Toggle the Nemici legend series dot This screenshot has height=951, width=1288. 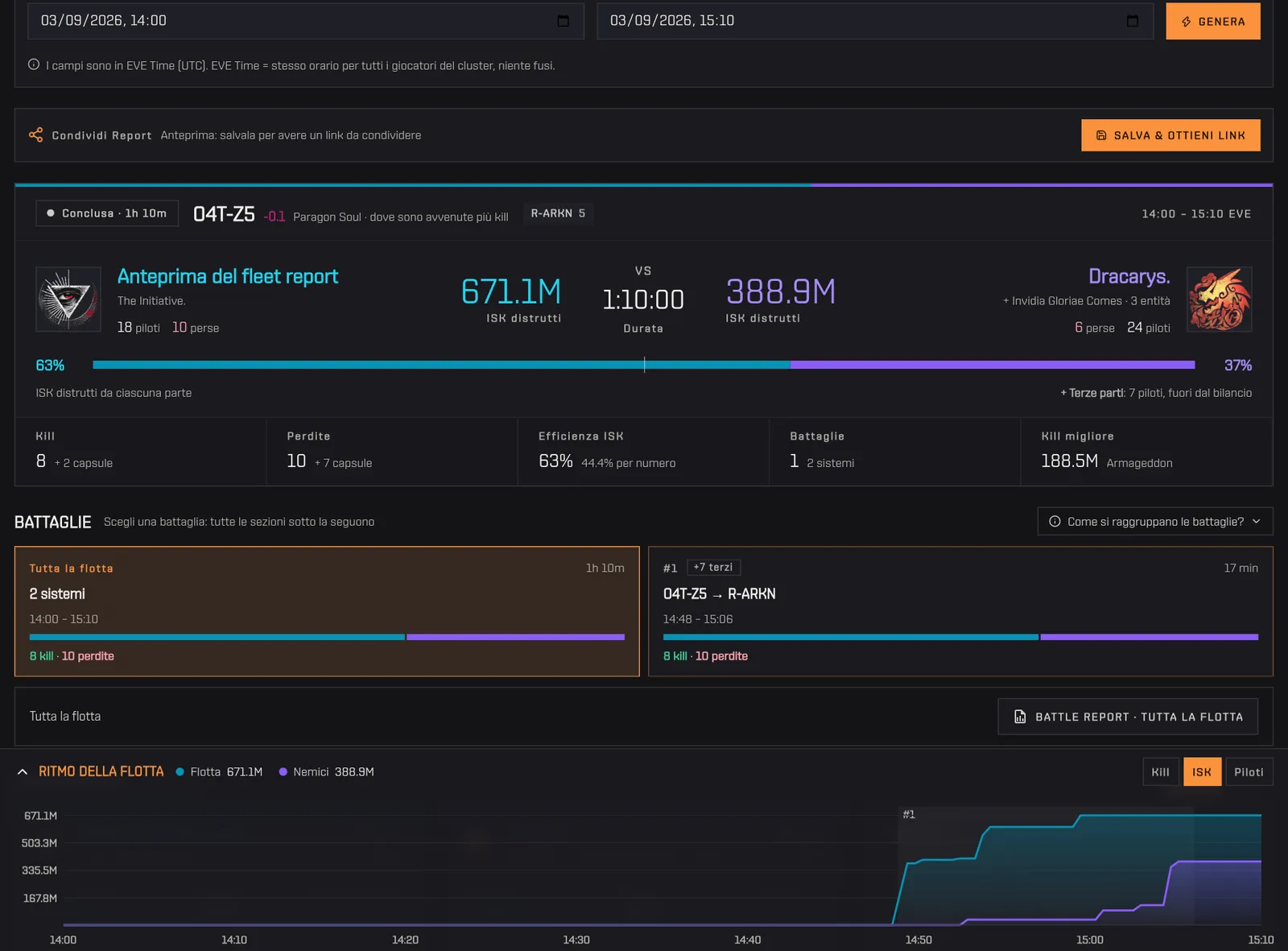pos(283,771)
